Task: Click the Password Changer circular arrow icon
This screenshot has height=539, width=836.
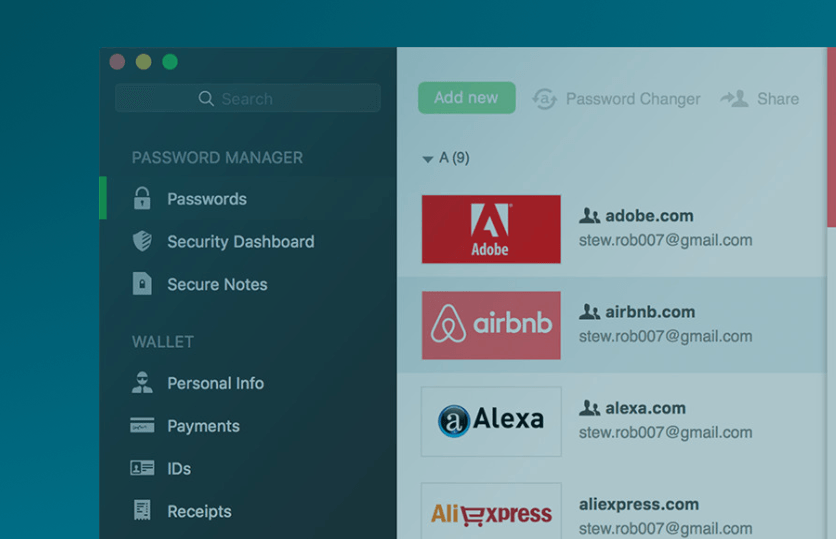Action: tap(544, 99)
